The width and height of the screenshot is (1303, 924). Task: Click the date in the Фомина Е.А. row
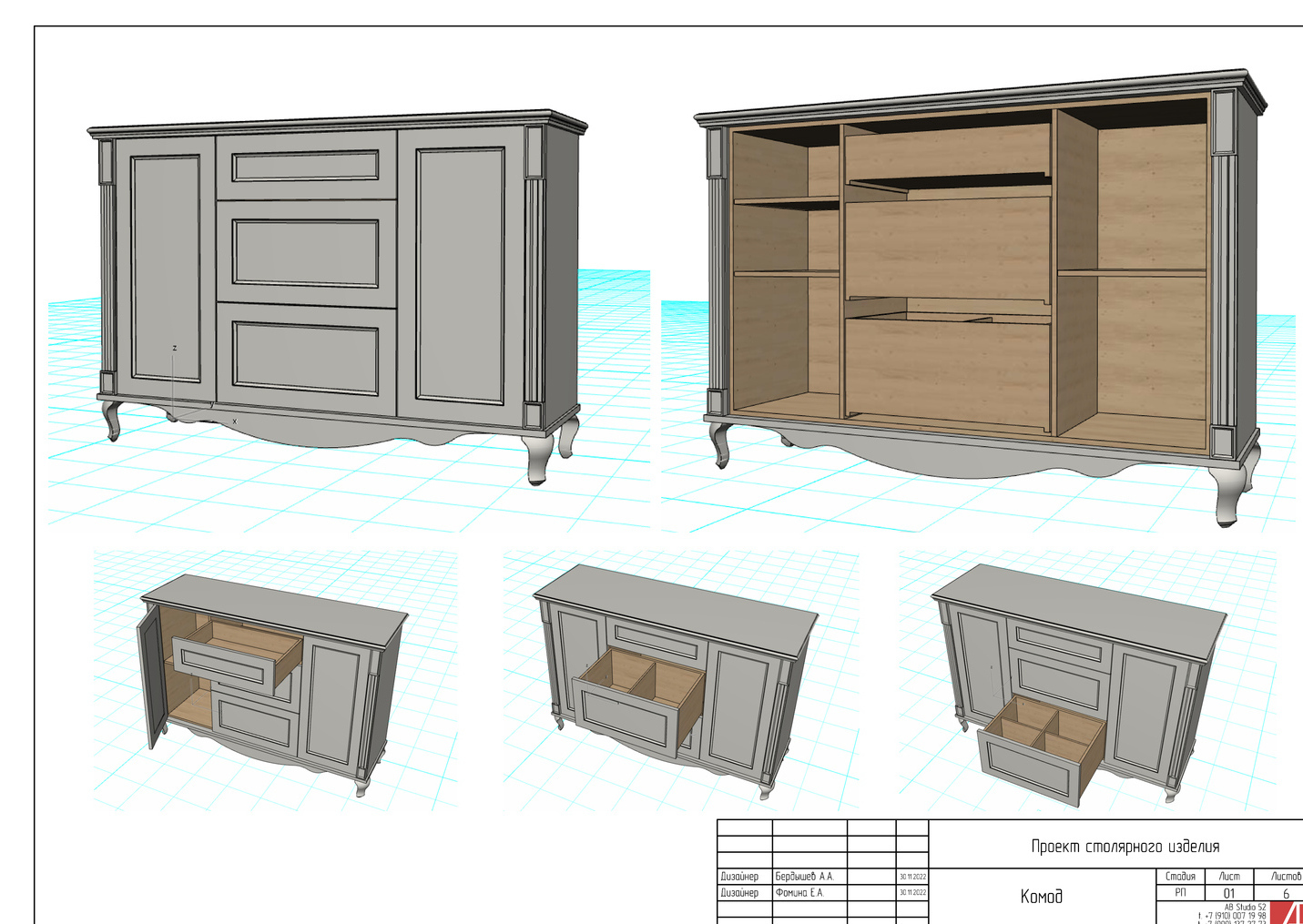point(912,893)
